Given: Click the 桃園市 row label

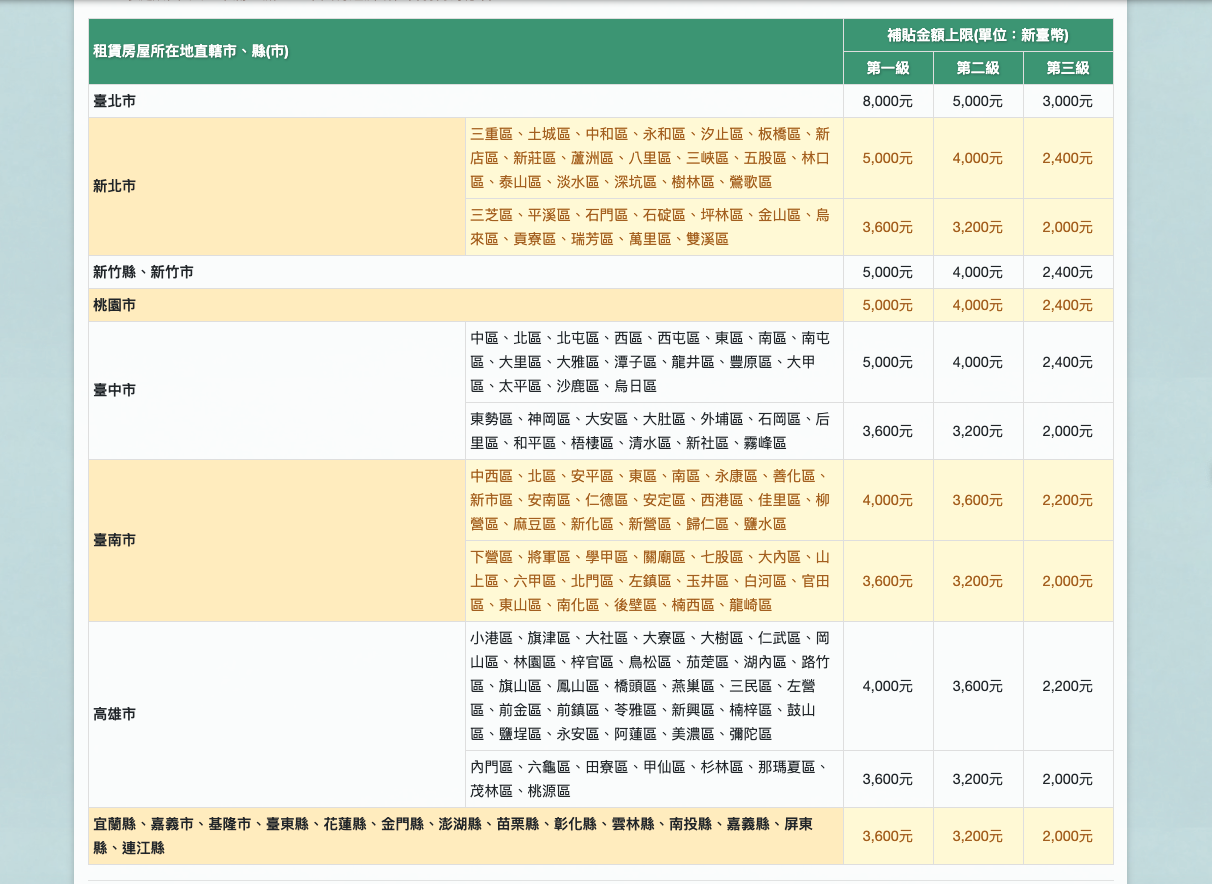Looking at the screenshot, I should (466, 305).
